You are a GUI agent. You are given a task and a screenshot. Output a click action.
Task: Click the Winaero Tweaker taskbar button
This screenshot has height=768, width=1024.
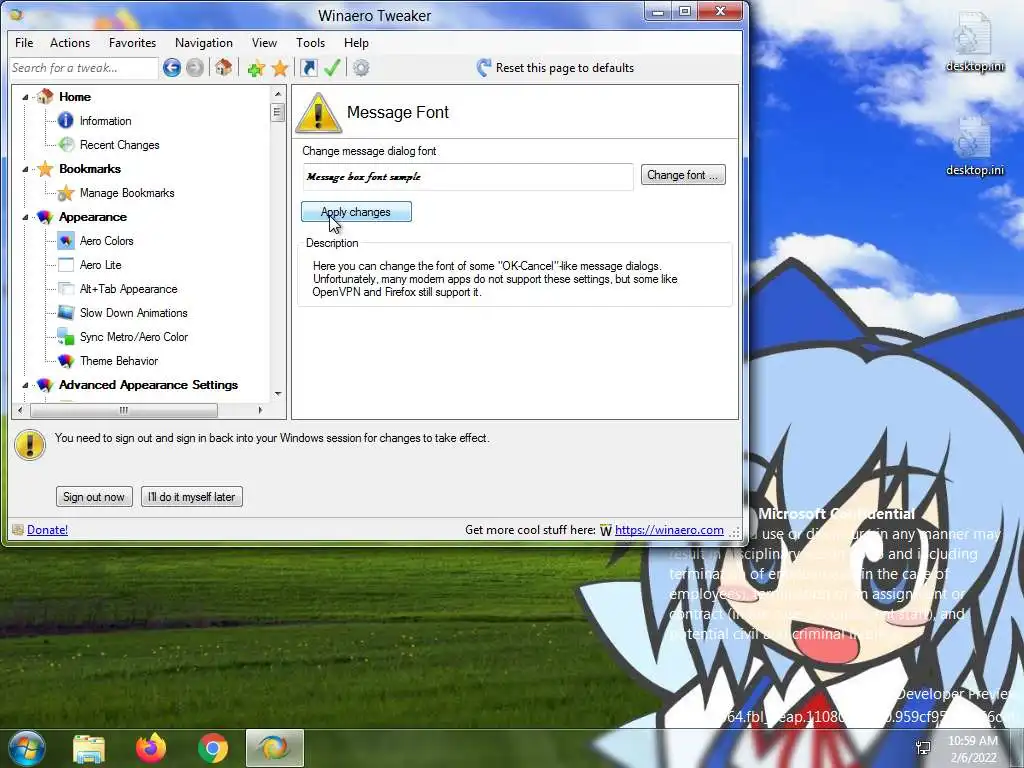tap(275, 748)
